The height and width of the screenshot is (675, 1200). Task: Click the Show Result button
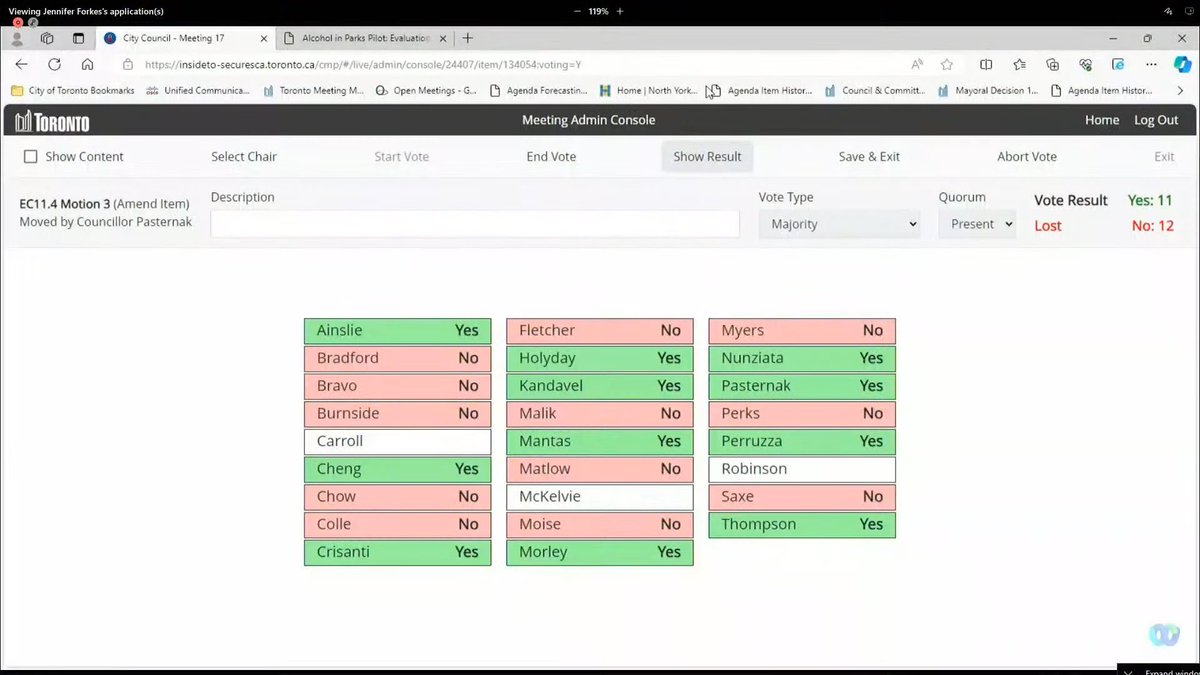click(x=707, y=156)
